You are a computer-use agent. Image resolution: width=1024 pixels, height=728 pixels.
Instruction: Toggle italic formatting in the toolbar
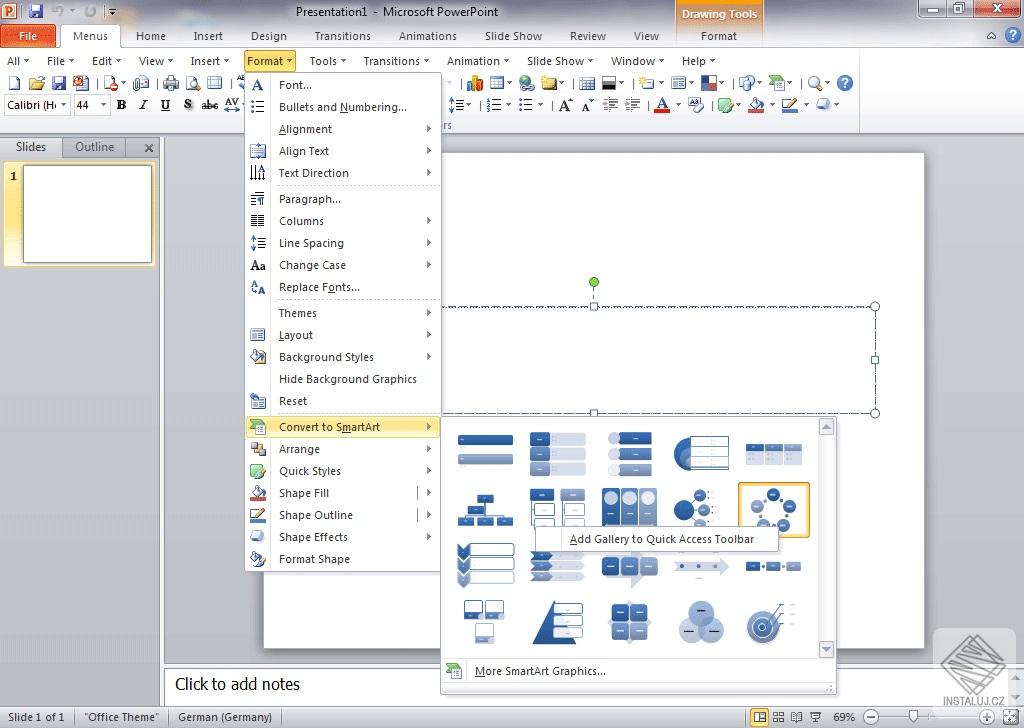coord(144,104)
